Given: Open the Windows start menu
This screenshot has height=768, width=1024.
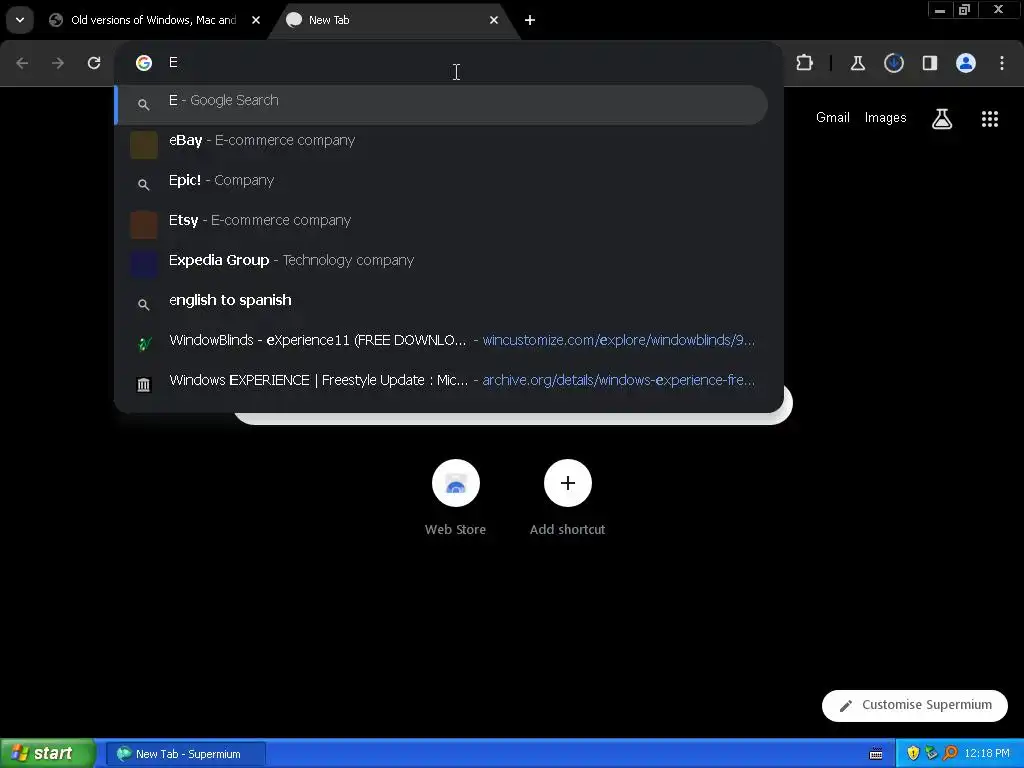Looking at the screenshot, I should coord(48,754).
